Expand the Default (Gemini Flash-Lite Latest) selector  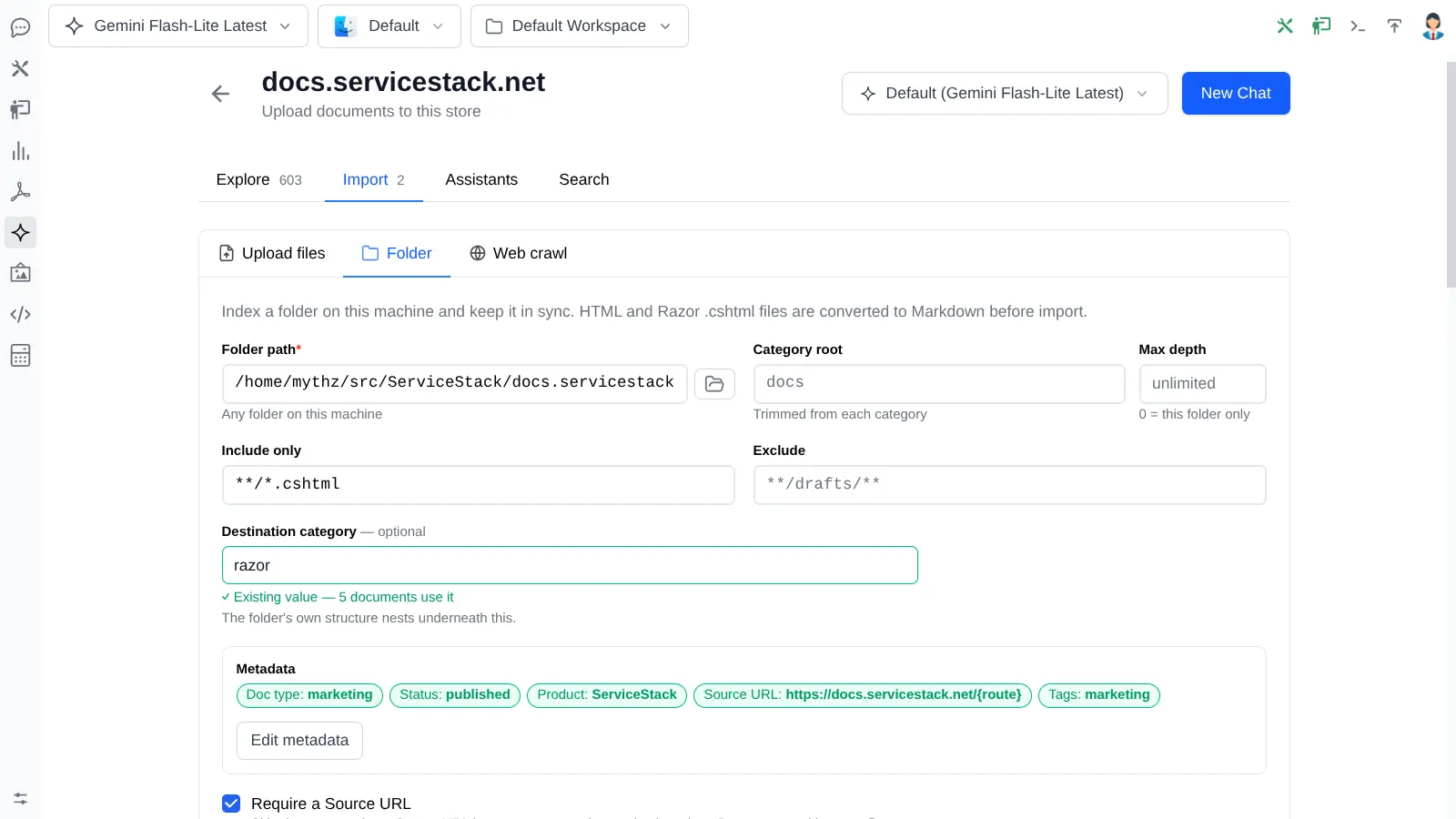(x=1005, y=93)
